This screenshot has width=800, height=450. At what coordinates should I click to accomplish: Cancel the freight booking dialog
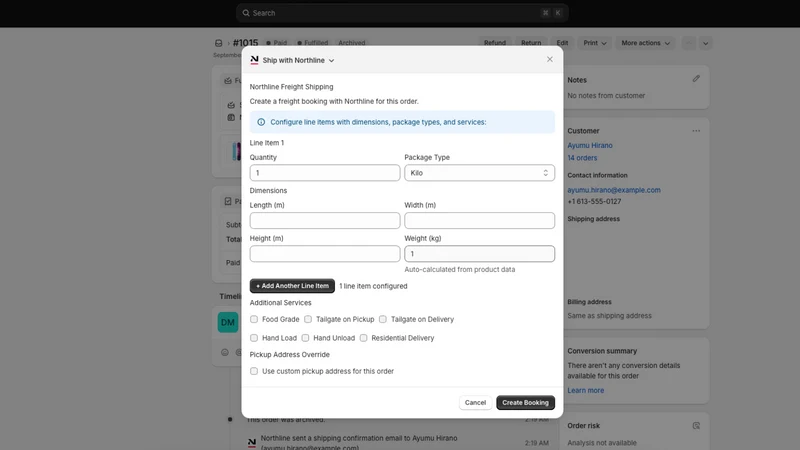click(475, 403)
